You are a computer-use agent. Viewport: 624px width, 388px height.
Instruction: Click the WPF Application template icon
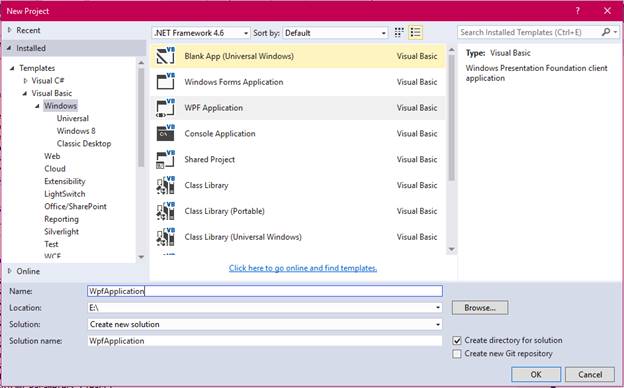166,108
